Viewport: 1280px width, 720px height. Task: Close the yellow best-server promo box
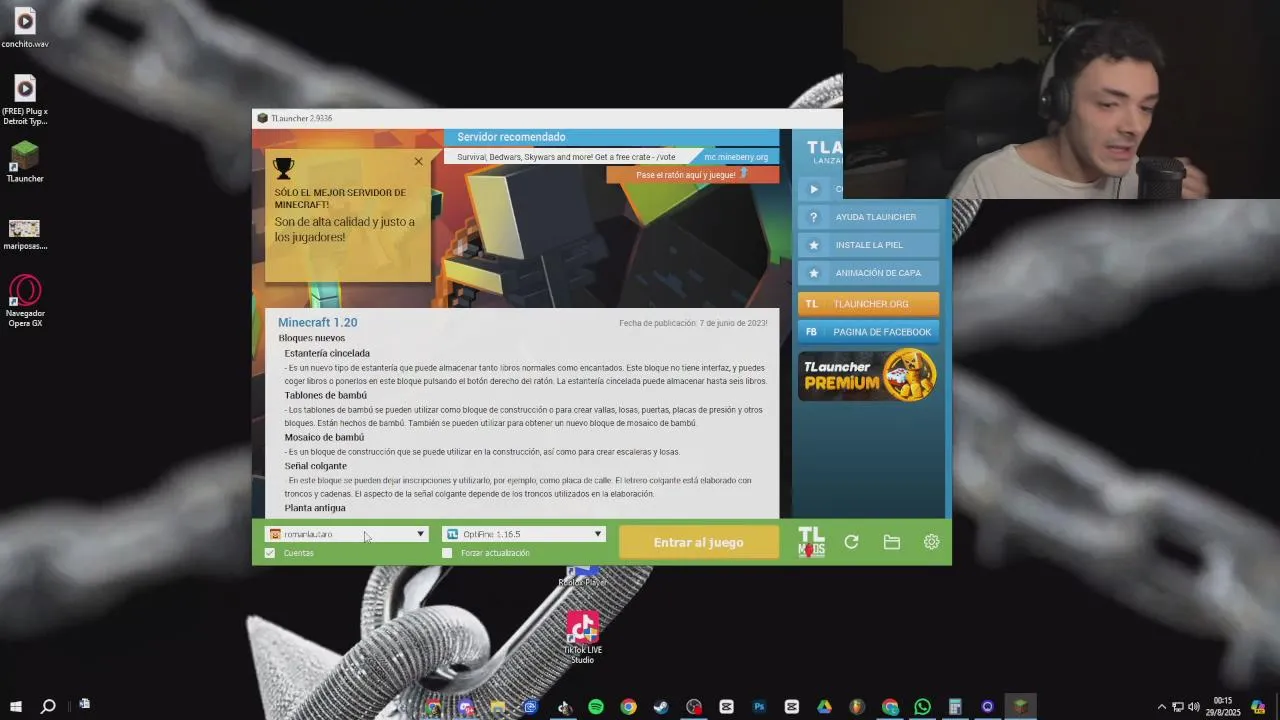pyautogui.click(x=418, y=161)
